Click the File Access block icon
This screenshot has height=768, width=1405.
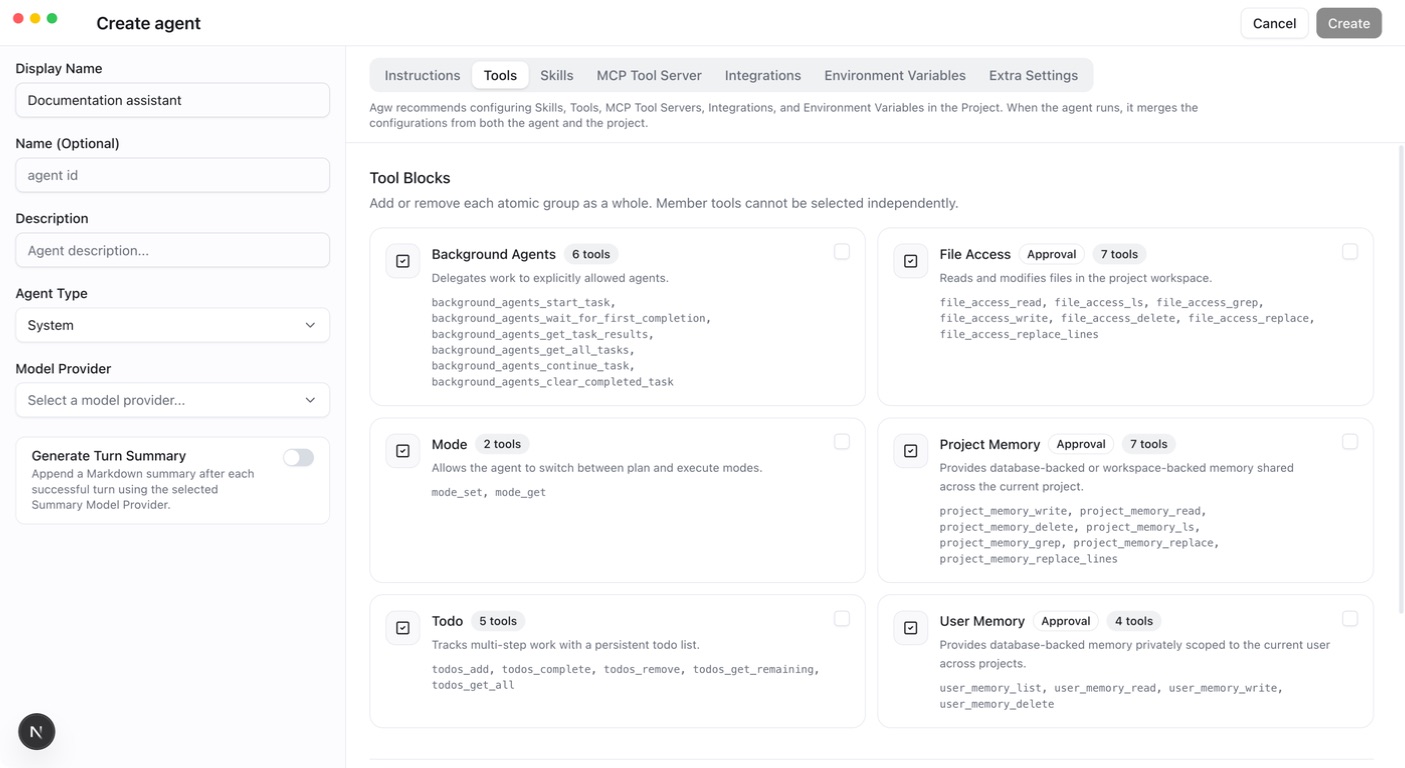tap(911, 261)
